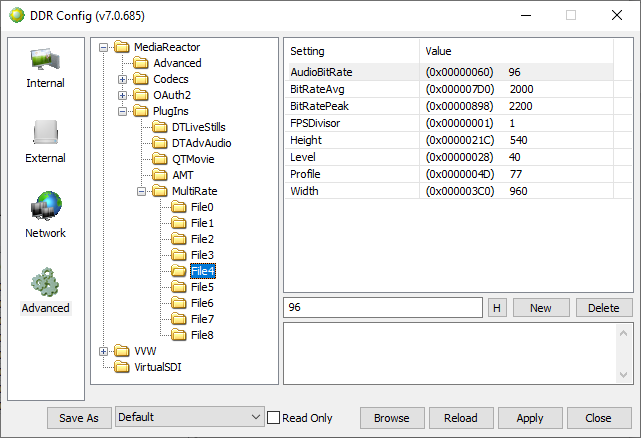
Task: Click the Close button at bottom
Action: tap(598, 418)
